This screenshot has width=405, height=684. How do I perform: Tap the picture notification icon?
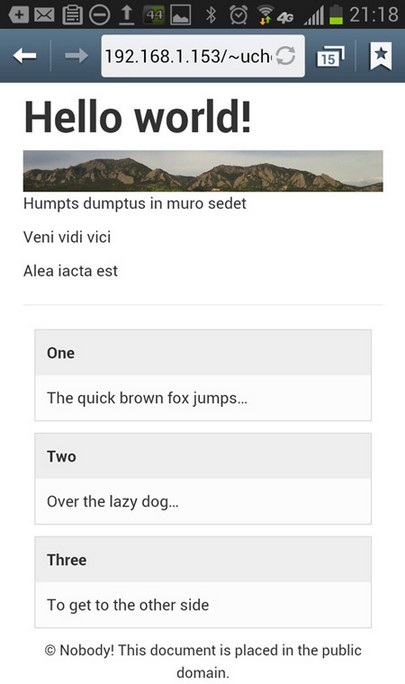pyautogui.click(x=180, y=15)
